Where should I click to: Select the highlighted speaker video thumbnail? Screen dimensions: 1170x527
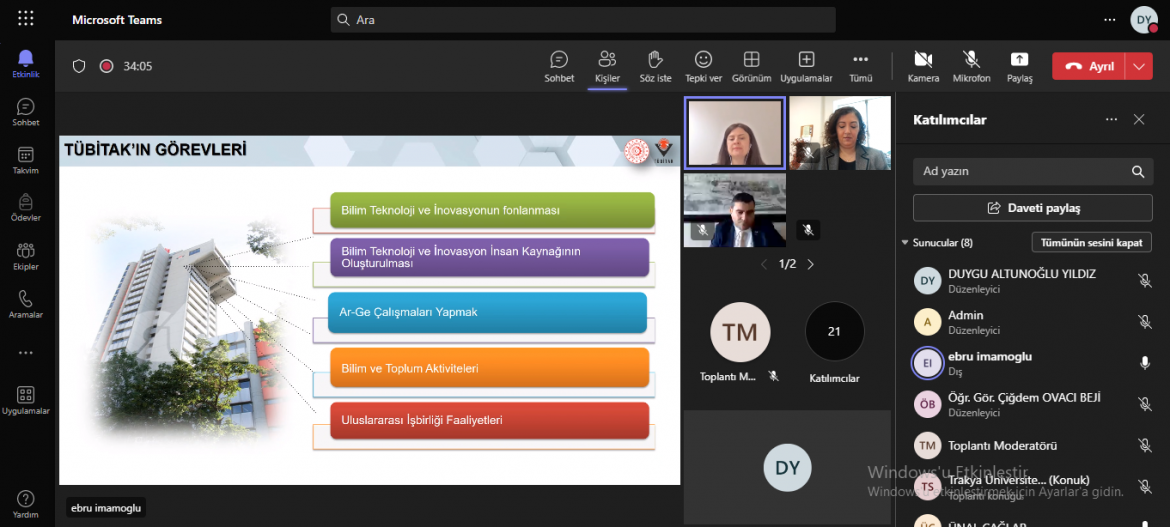coord(735,134)
